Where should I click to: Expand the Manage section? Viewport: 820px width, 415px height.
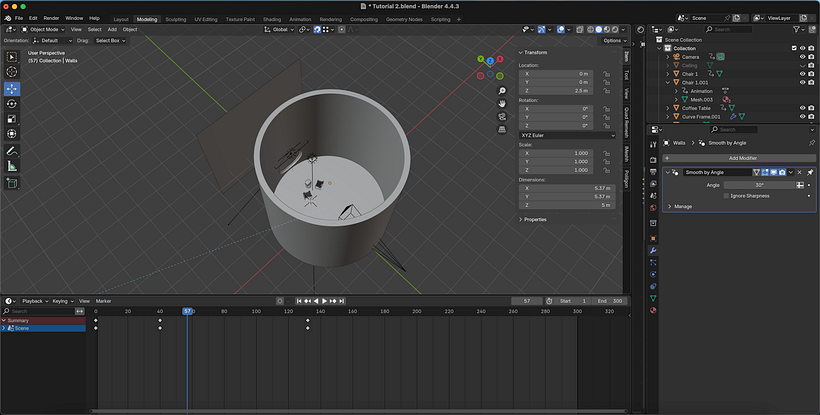[680, 206]
